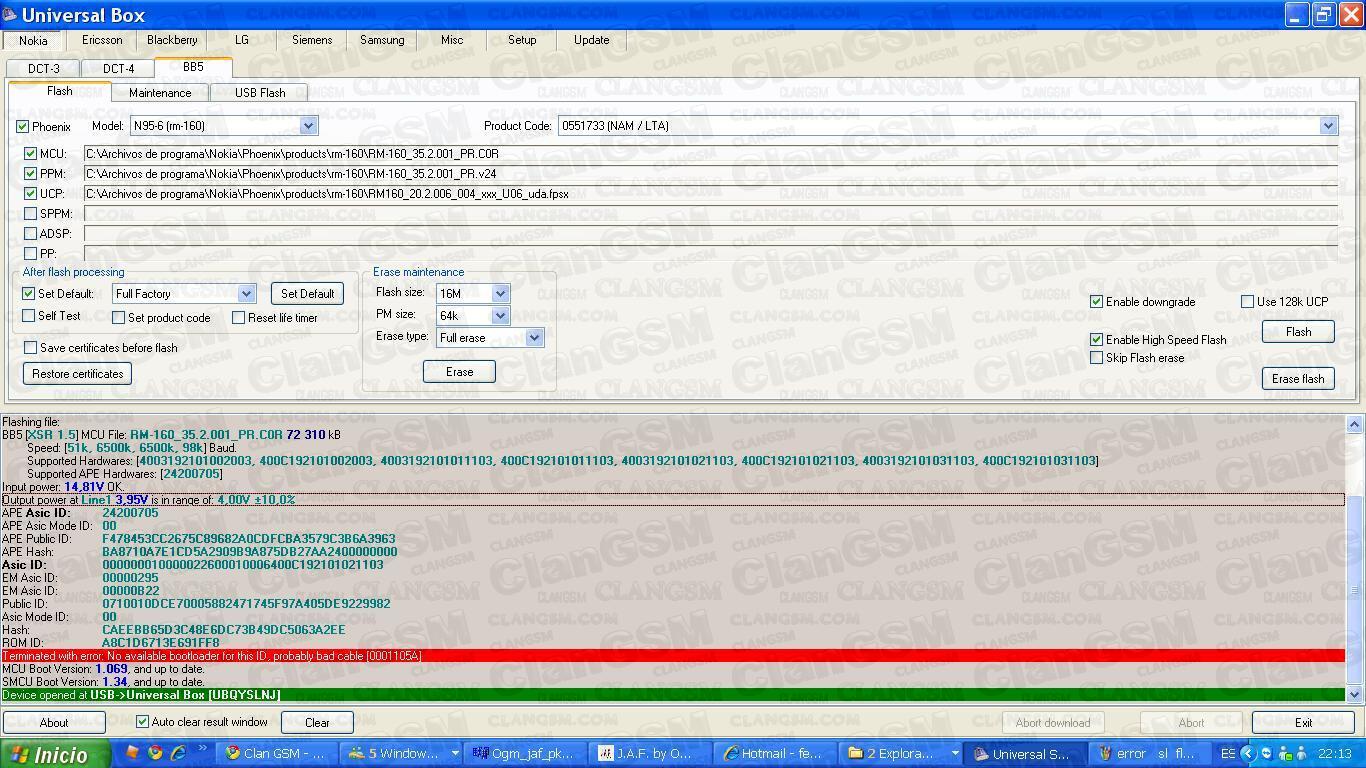Check Skip Flash erase option
The width and height of the screenshot is (1366, 768).
[x=1097, y=358]
